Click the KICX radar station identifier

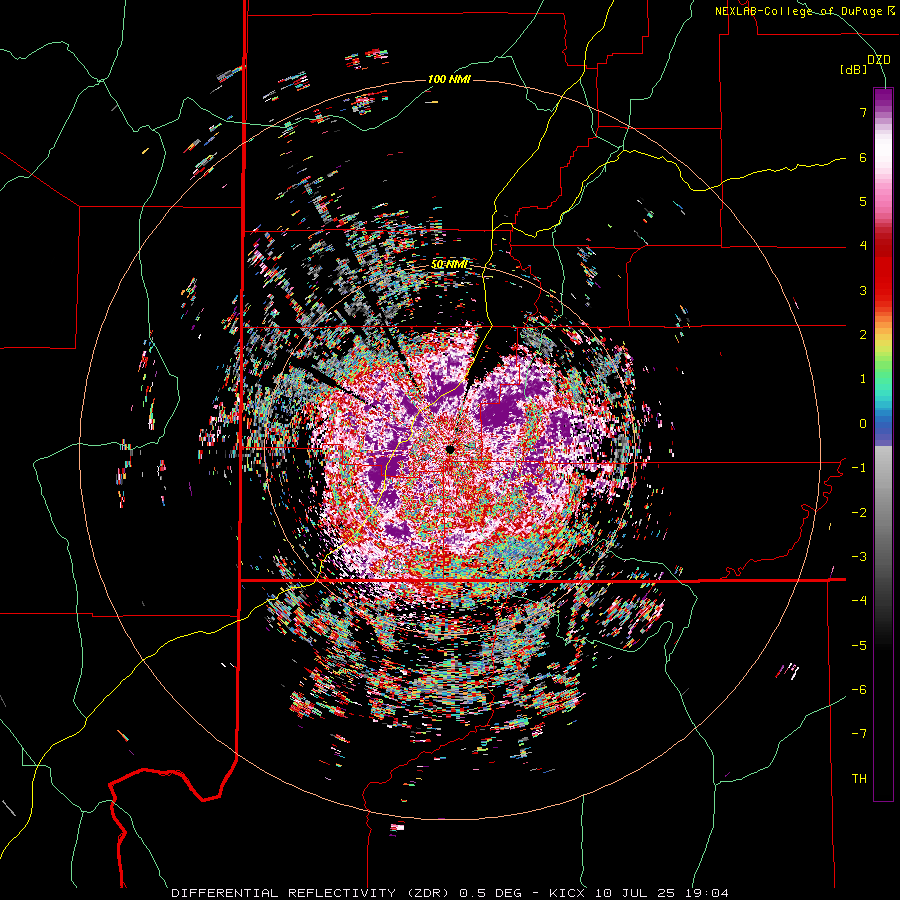(x=567, y=893)
